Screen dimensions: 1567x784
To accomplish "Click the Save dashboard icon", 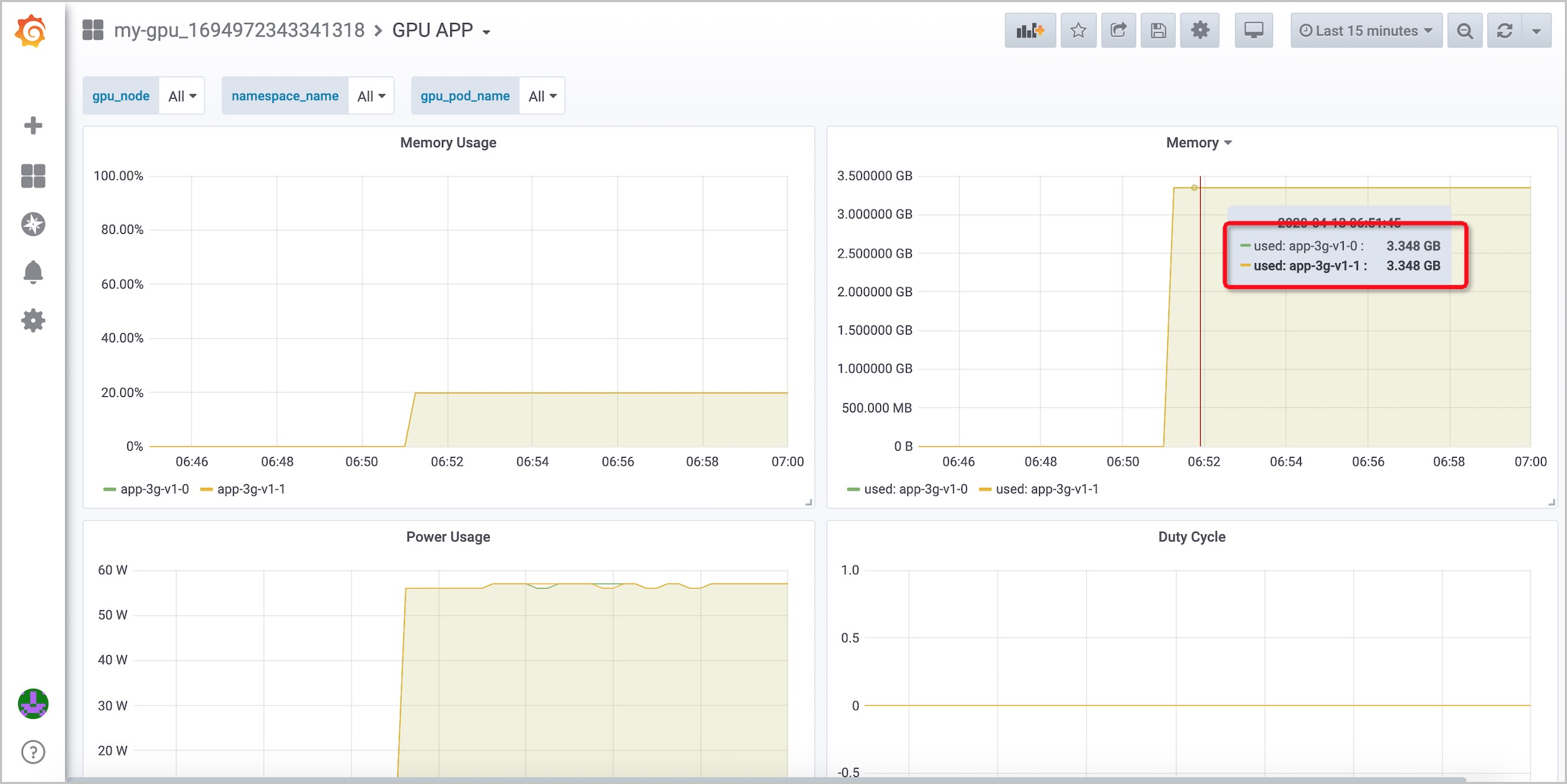I will tap(1158, 30).
